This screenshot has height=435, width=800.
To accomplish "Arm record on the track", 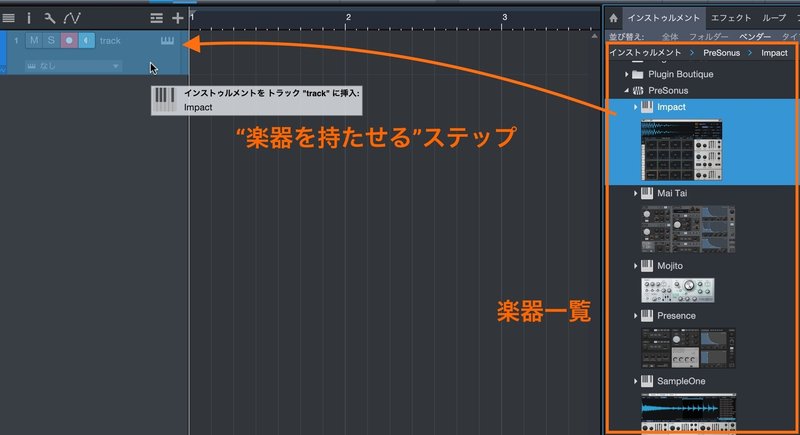I will coord(69,40).
